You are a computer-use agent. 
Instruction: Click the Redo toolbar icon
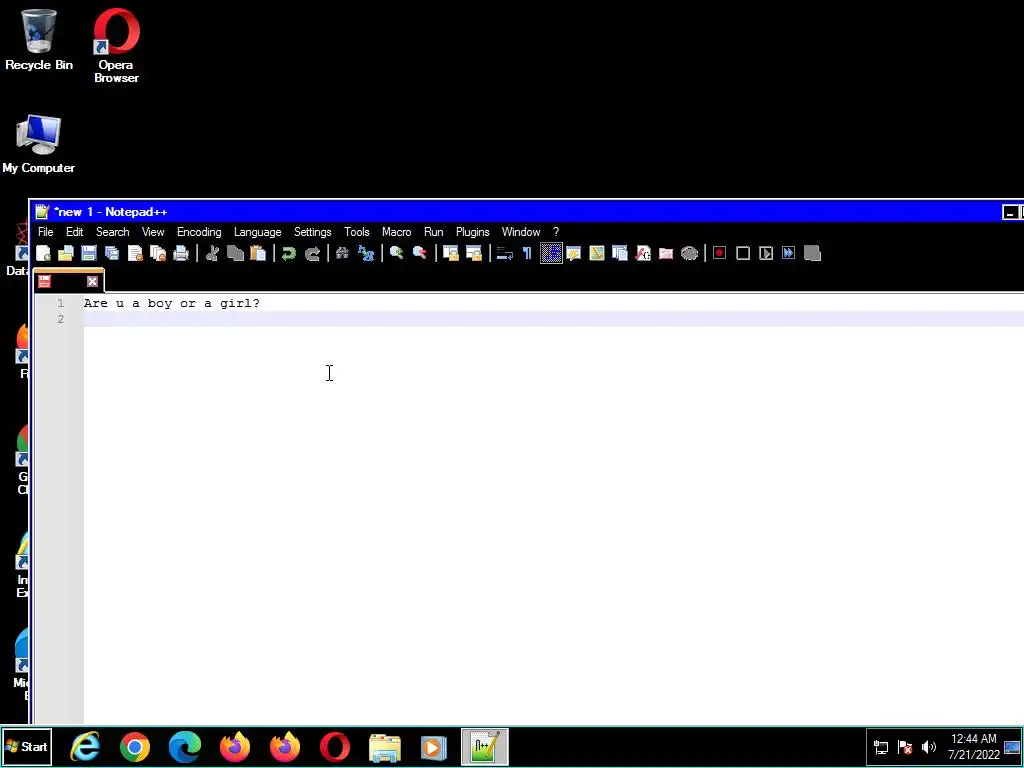click(x=312, y=253)
